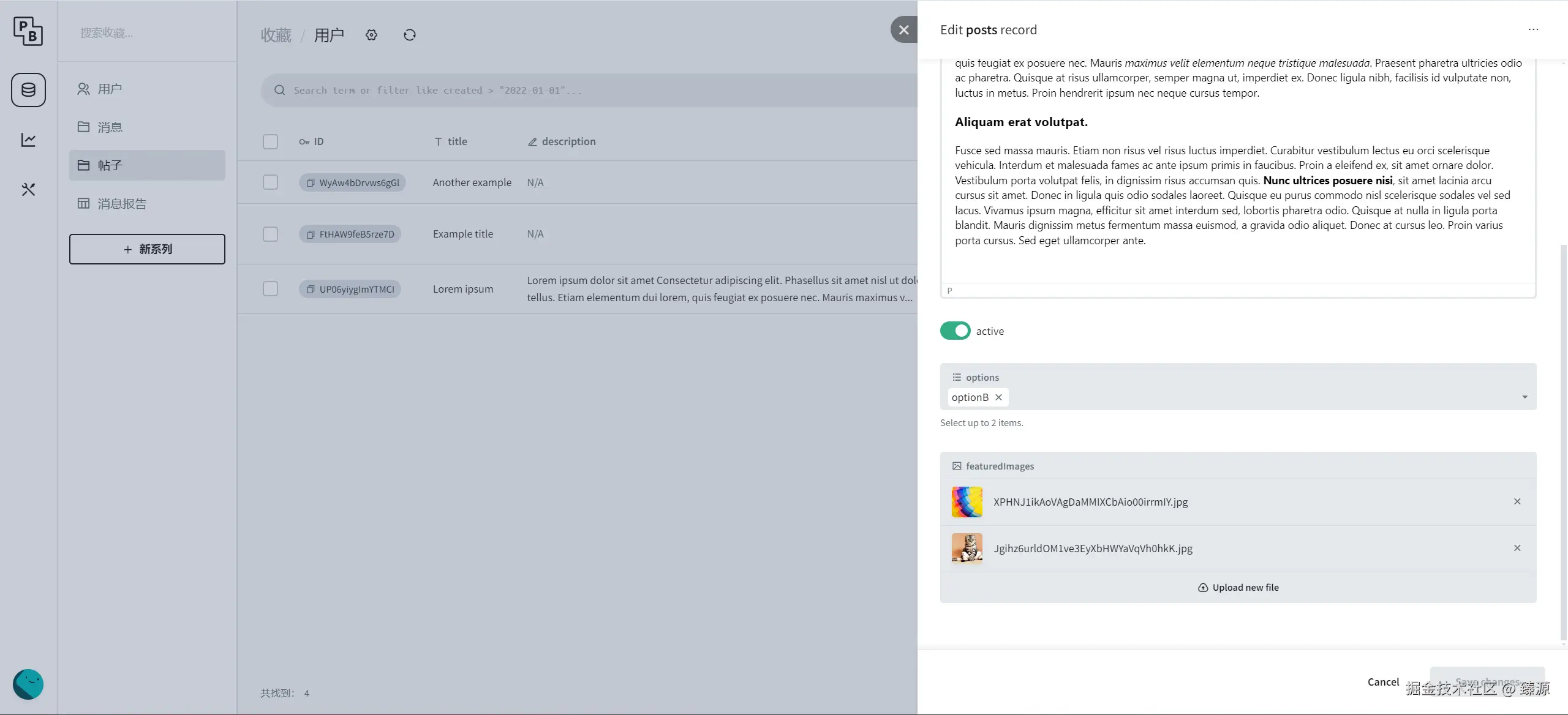The width and height of the screenshot is (1568, 715).
Task: Open the collections database sidebar icon
Action: click(x=28, y=90)
